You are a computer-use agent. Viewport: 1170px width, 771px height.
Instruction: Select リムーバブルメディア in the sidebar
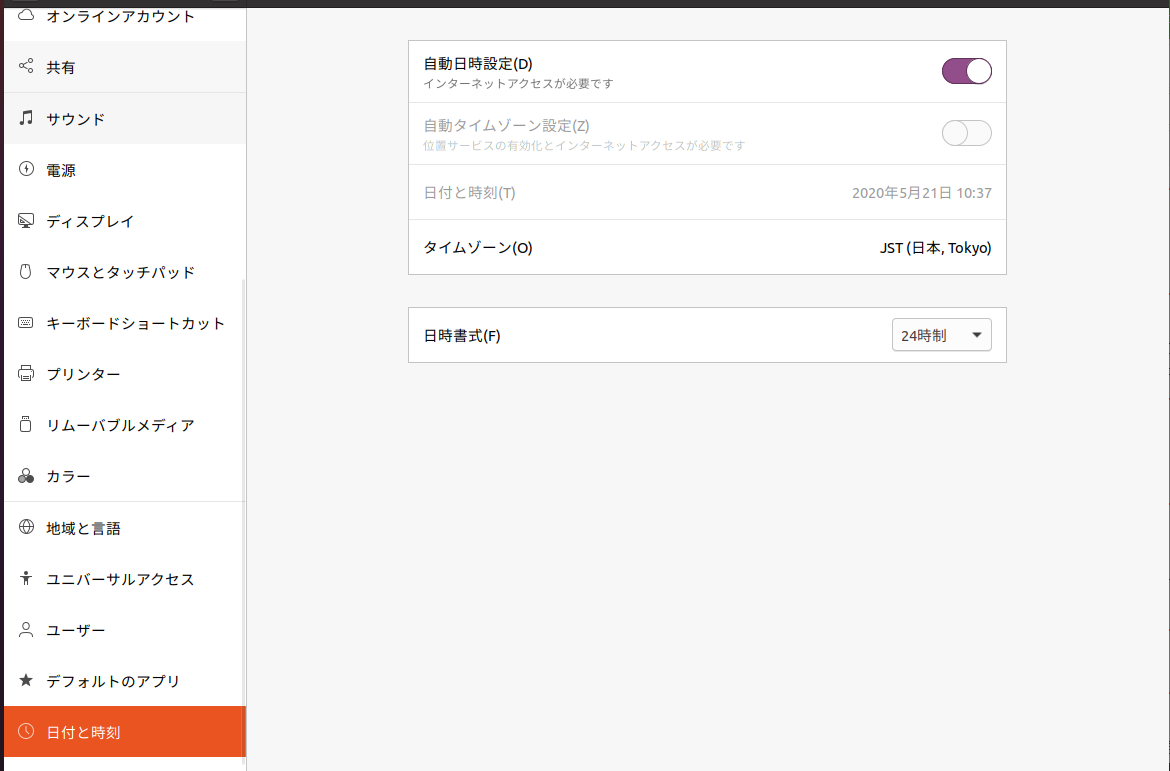coord(125,425)
